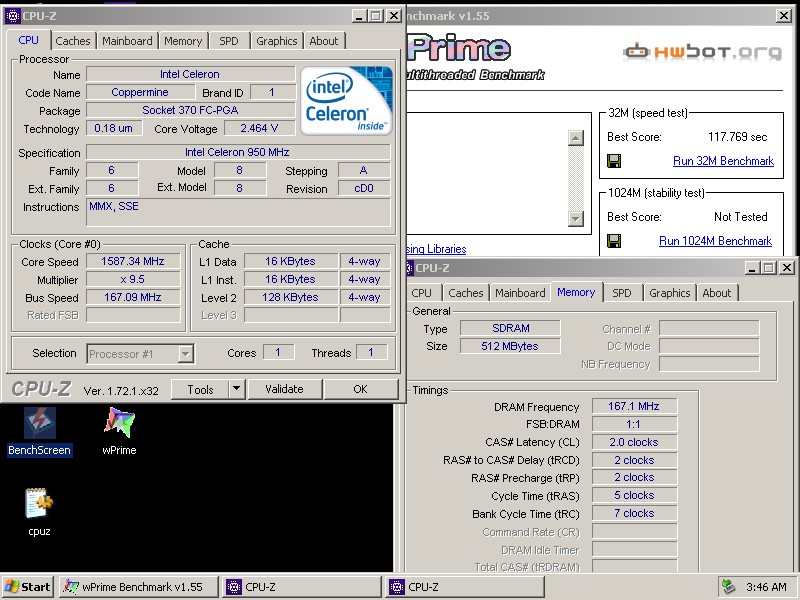Viewport: 800px width, 600px height.
Task: Click the Multiplier value x 9.5
Action: pyautogui.click(x=133, y=280)
